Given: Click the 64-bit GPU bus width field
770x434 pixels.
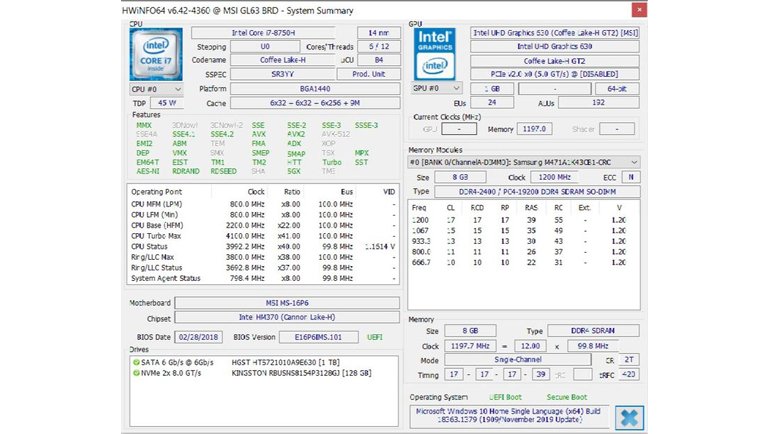Looking at the screenshot, I should pos(617,89).
